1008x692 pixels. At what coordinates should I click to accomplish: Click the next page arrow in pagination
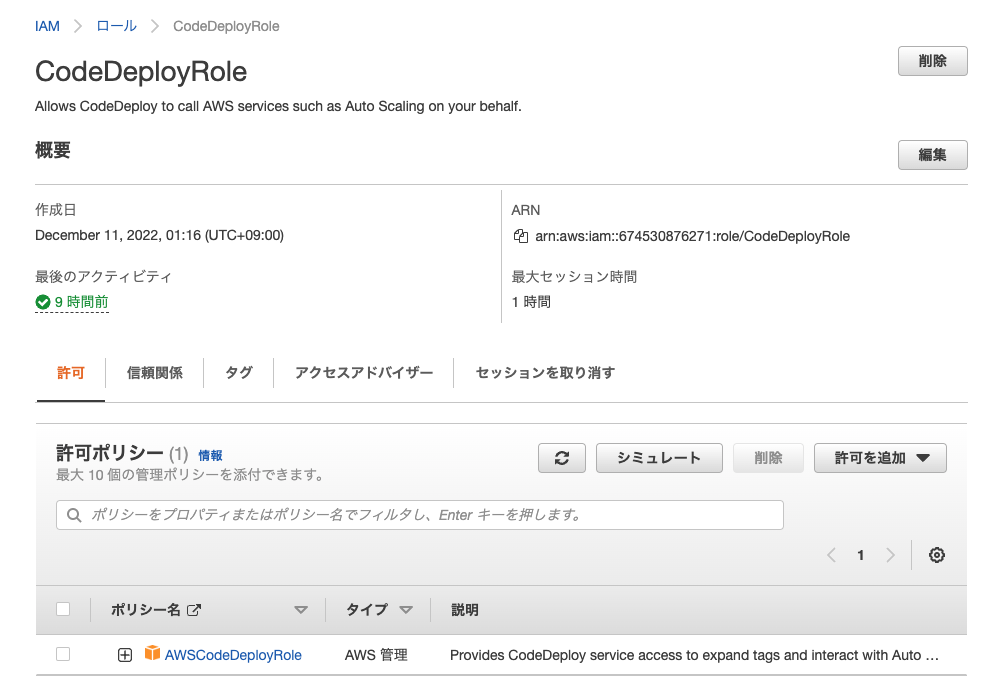891,555
